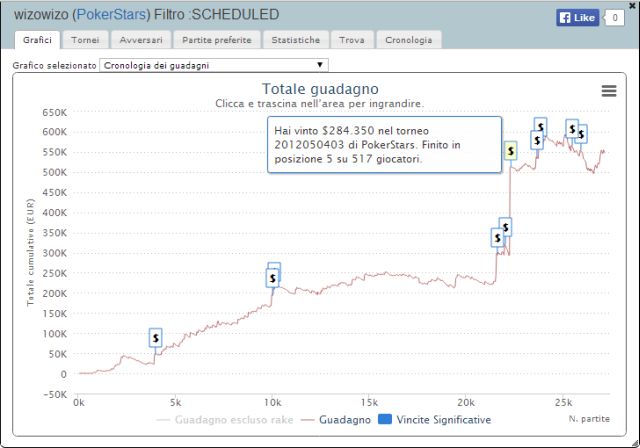The width and height of the screenshot is (640, 448).
Task: Toggle the Guadagno legend series
Action: (336, 420)
